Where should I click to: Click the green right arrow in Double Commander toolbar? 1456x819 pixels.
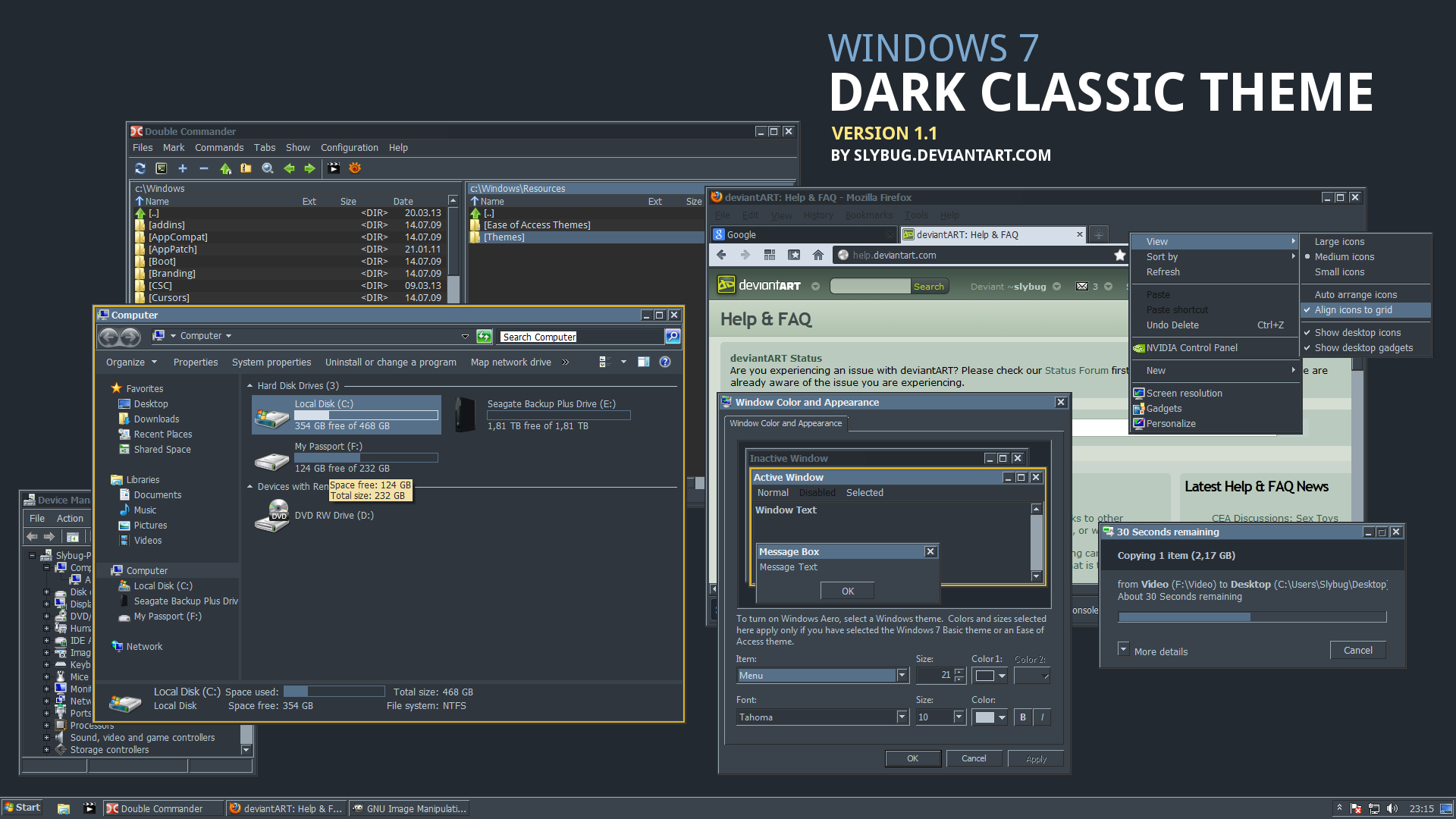[x=309, y=168]
